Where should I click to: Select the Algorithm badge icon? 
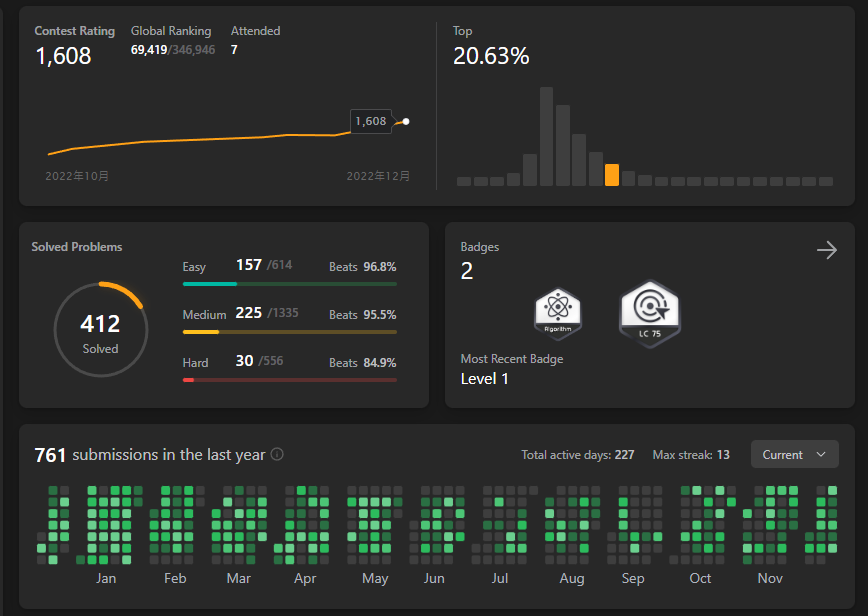(557, 313)
